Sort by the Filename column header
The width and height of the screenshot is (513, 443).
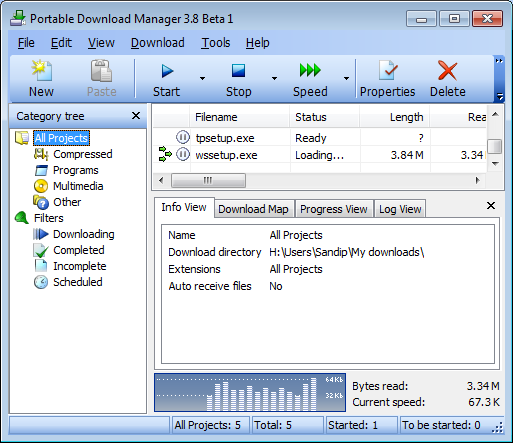pos(239,117)
